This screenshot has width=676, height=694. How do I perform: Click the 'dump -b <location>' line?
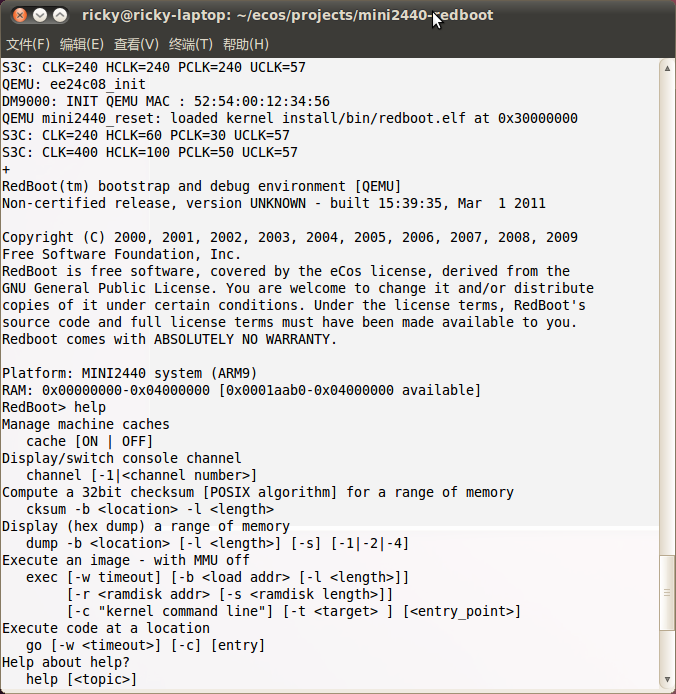pos(217,543)
